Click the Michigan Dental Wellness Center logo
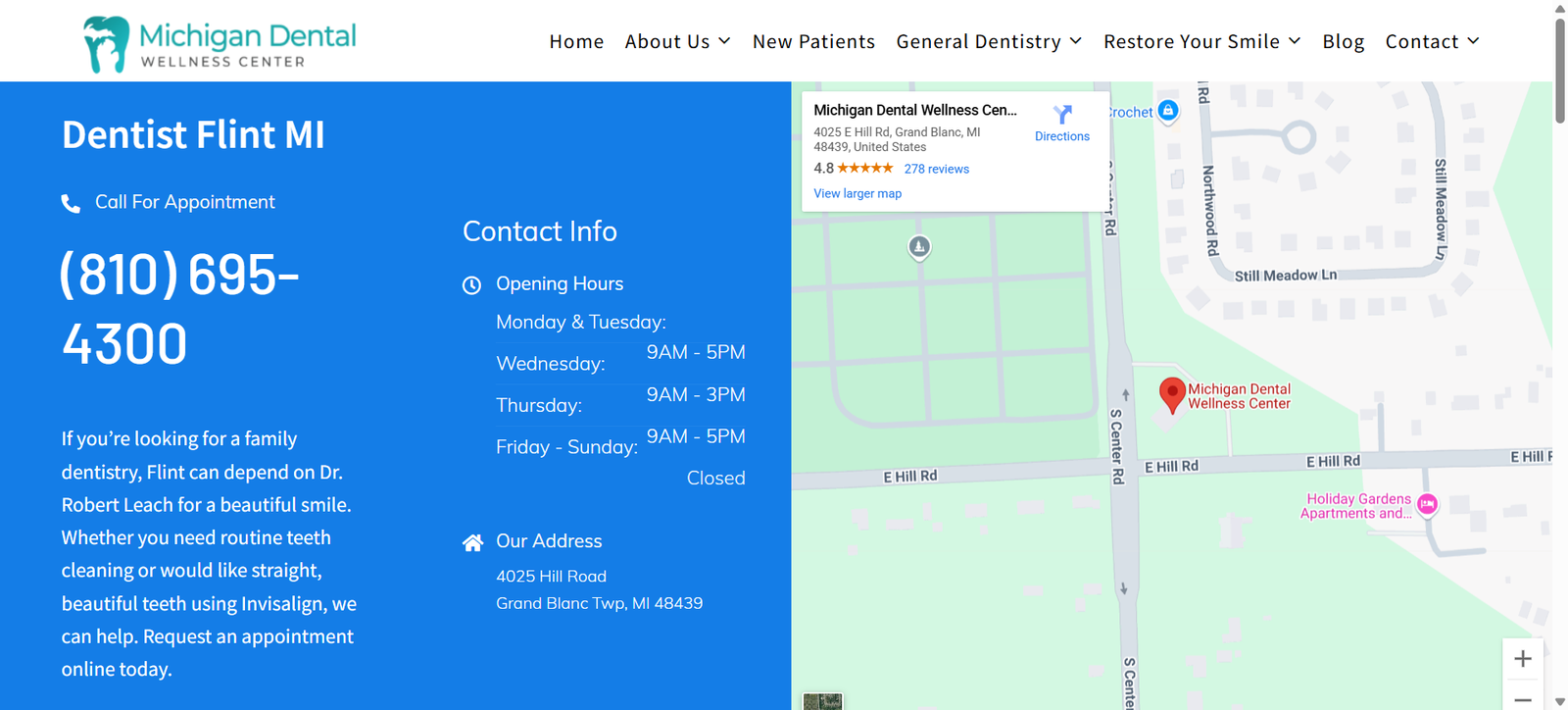Viewport: 1568px width, 710px height. tap(220, 44)
